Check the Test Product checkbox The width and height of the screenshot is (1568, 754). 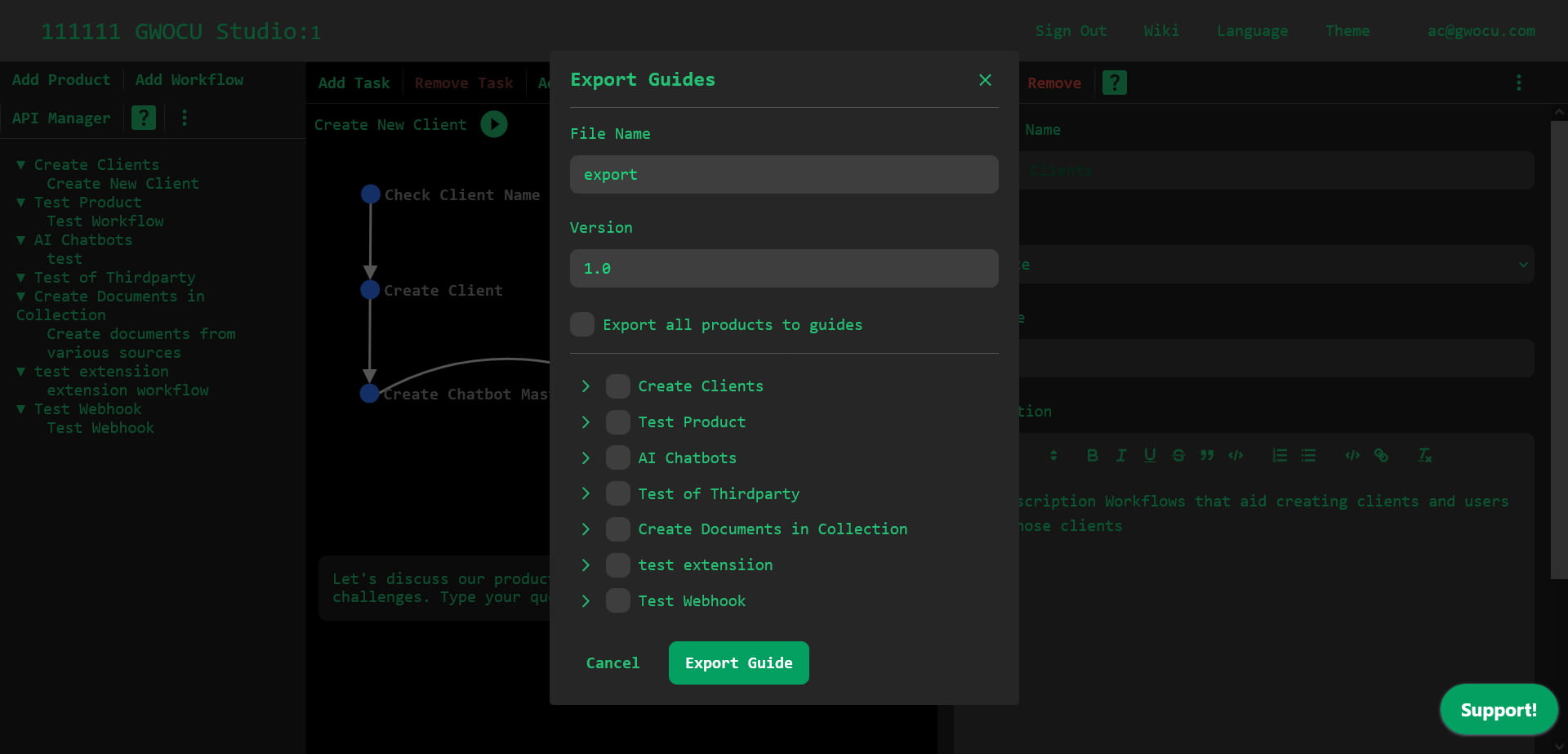coord(618,422)
